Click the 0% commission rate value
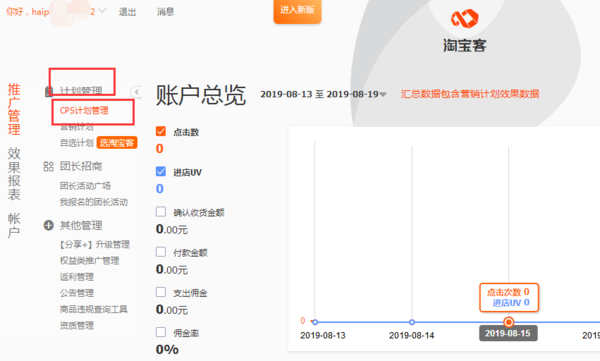This screenshot has height=361, width=600. 167,350
